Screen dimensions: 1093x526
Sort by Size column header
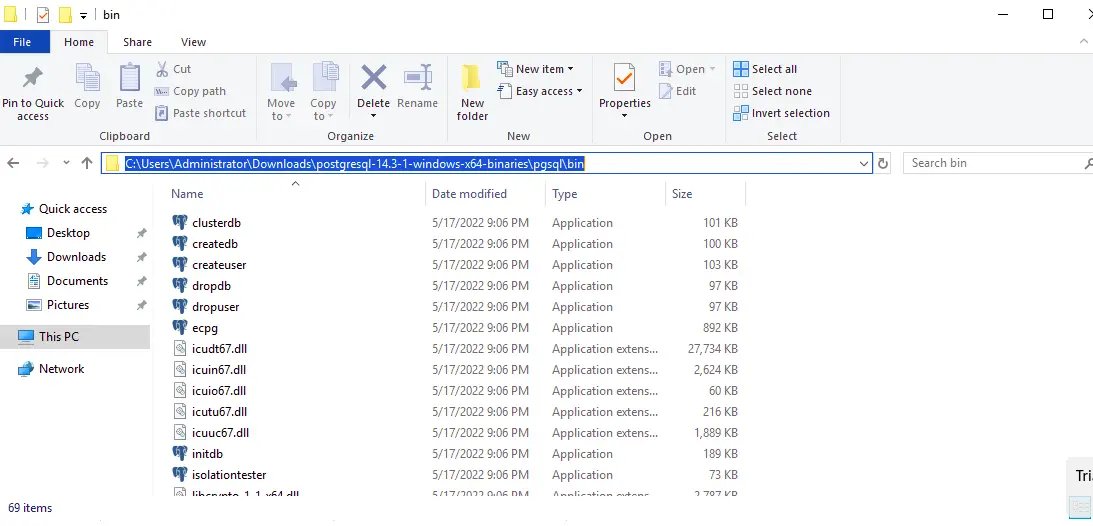[x=682, y=194]
